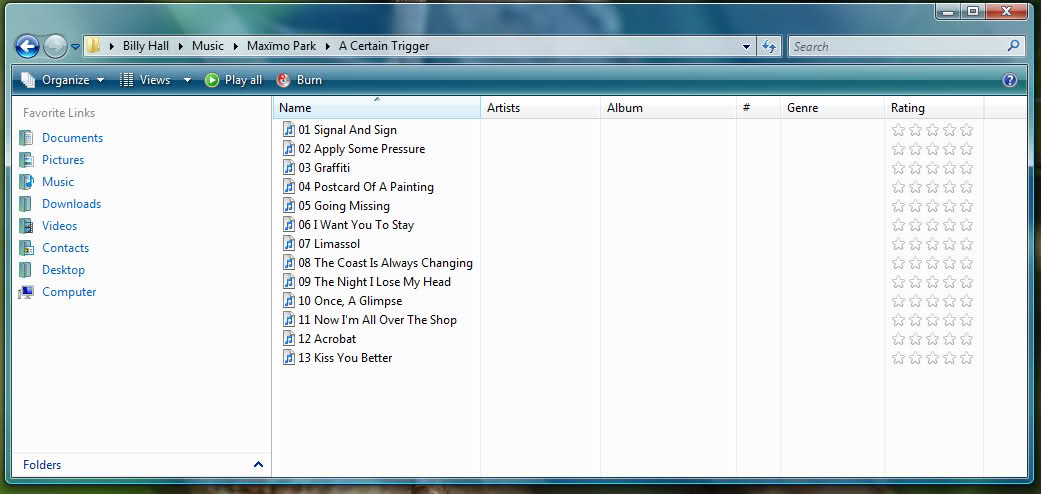Screen dimensions: 1041x494
Task: Rate 01 Signal And Sign five stars
Action: point(966,129)
